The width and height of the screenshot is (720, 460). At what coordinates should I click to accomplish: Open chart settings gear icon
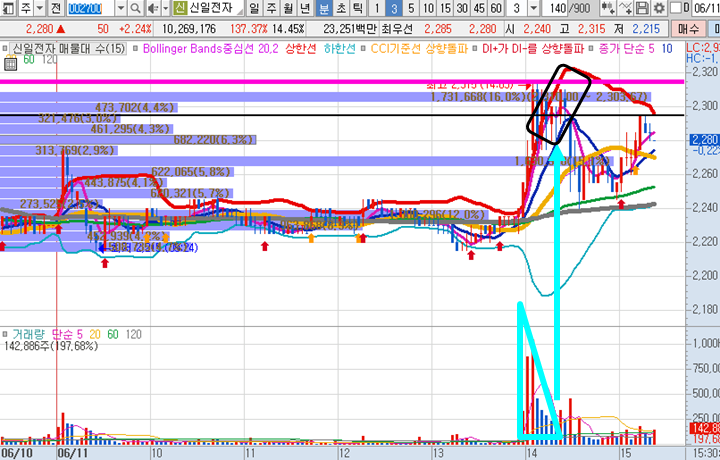659,8
